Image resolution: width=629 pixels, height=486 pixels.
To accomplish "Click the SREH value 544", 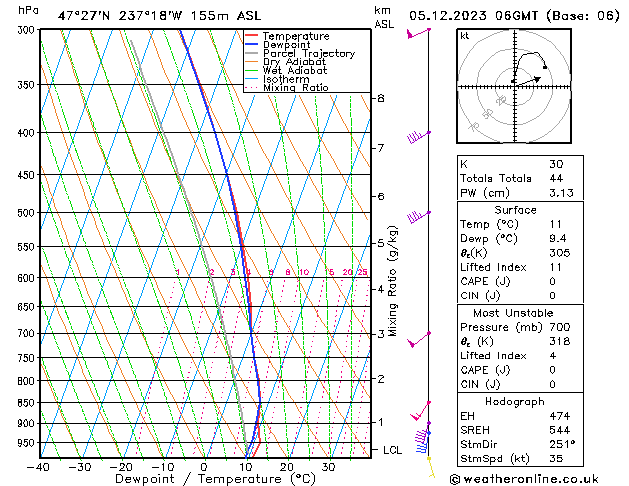I will [x=560, y=430].
